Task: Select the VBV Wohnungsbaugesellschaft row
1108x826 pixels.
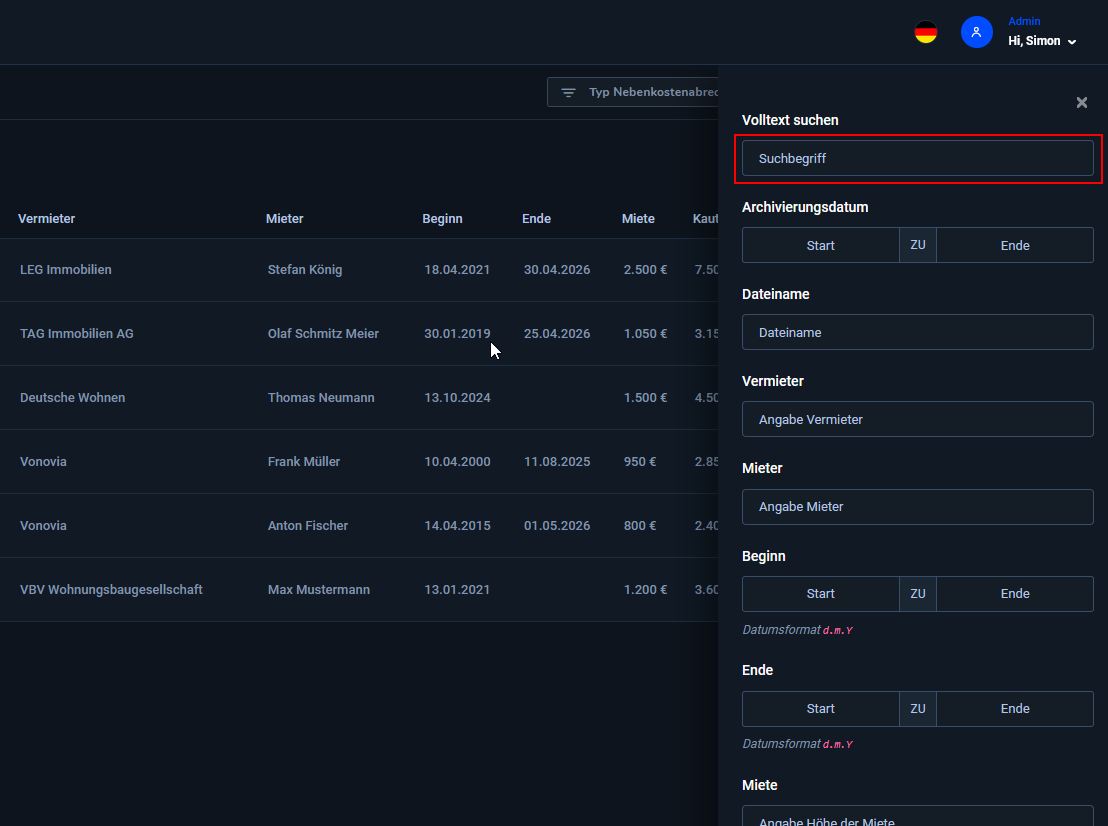Action: (x=359, y=589)
